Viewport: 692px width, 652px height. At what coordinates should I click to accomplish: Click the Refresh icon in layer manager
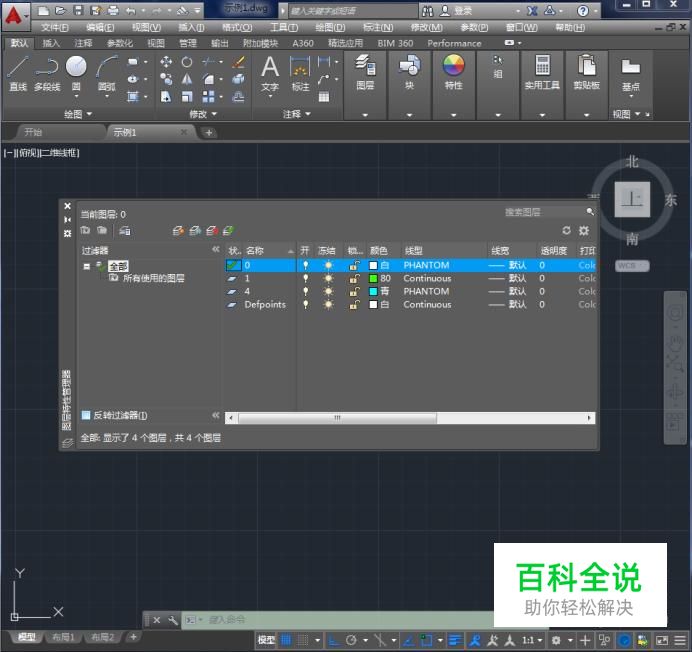pos(566,231)
